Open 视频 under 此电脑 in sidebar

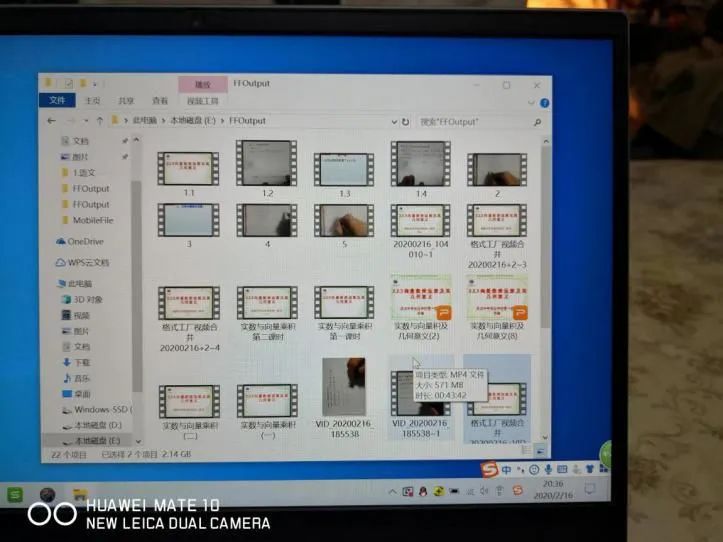coord(76,315)
